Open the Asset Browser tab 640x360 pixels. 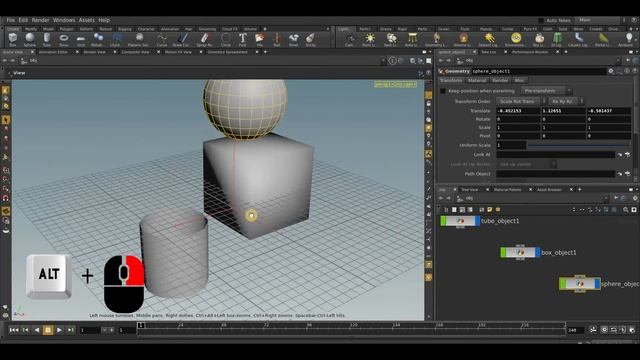[x=549, y=189]
